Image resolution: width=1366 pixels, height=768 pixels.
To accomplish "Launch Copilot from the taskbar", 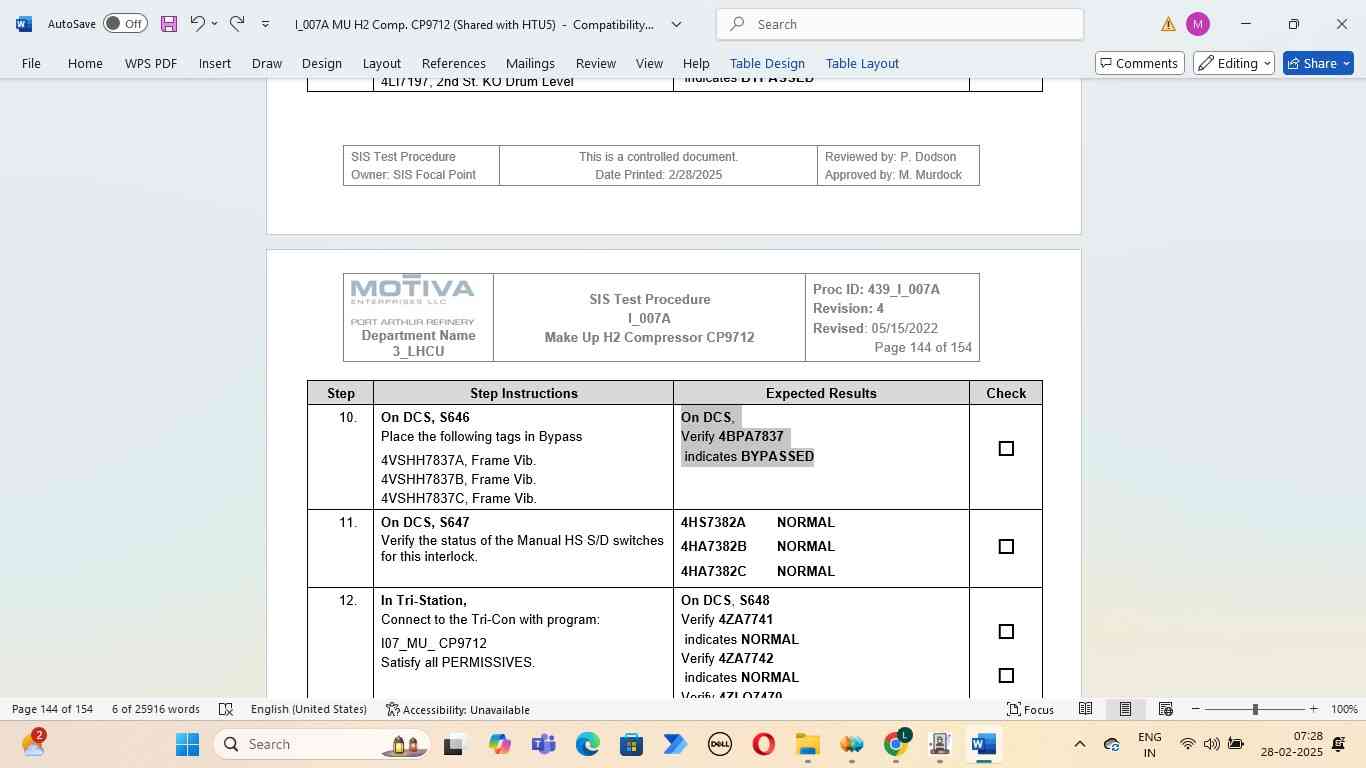I will point(500,744).
